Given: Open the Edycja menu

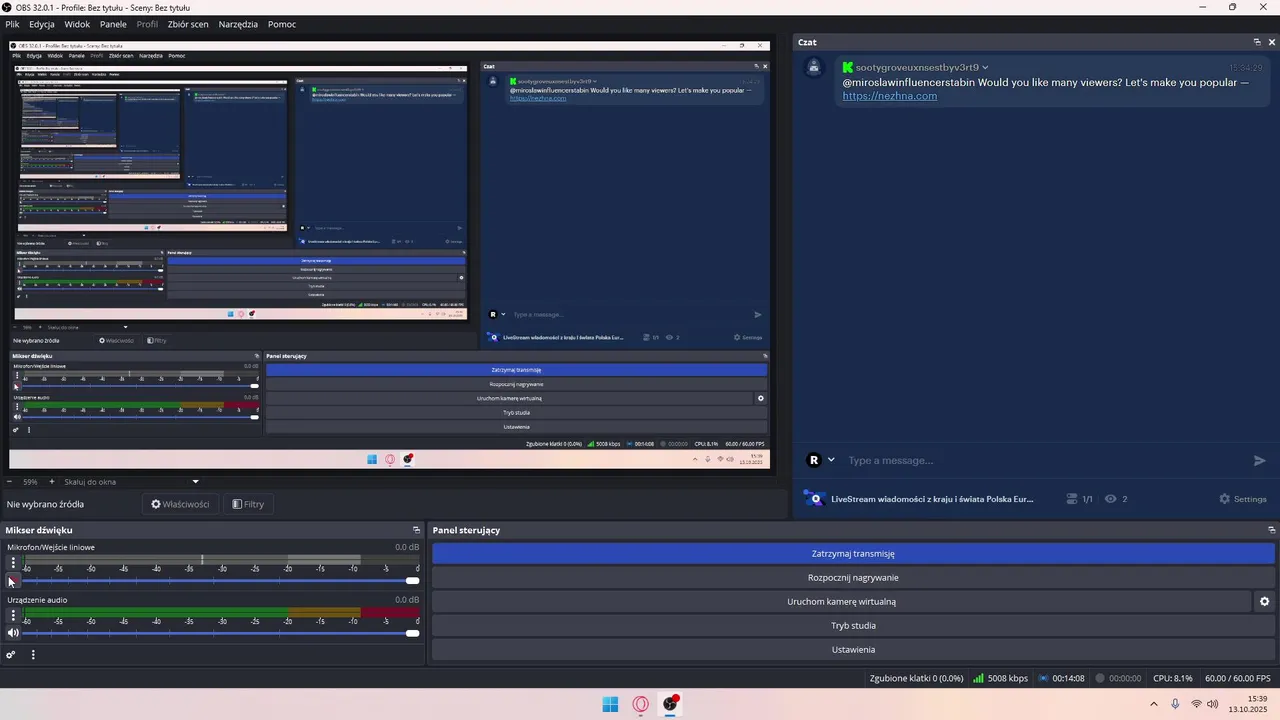Looking at the screenshot, I should (42, 24).
